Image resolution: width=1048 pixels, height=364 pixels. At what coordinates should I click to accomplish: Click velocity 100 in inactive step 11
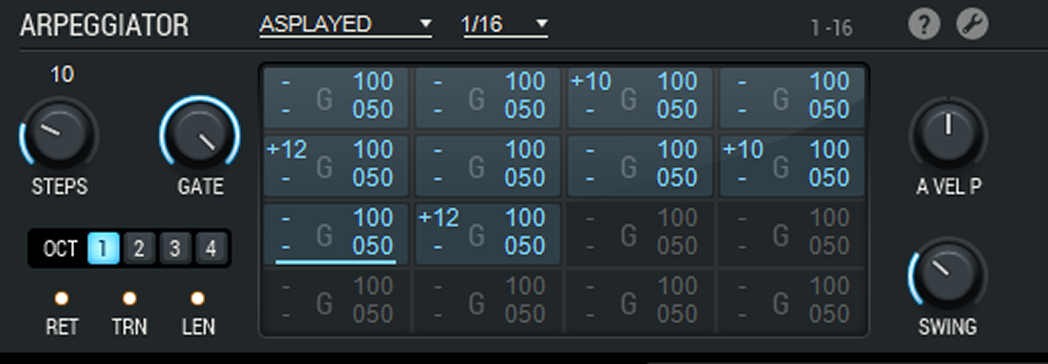pos(677,218)
